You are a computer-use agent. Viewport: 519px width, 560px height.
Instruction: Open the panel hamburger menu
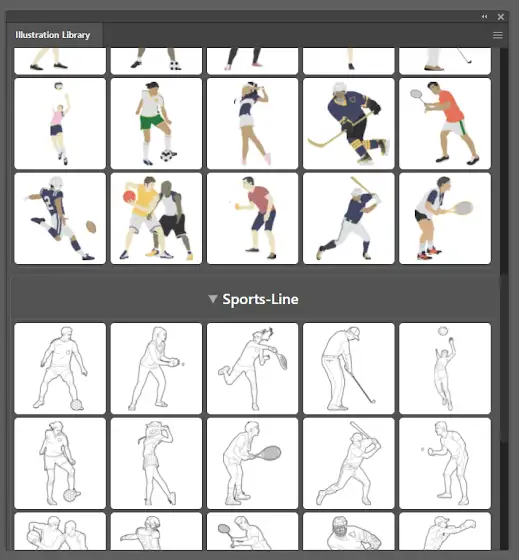click(498, 35)
